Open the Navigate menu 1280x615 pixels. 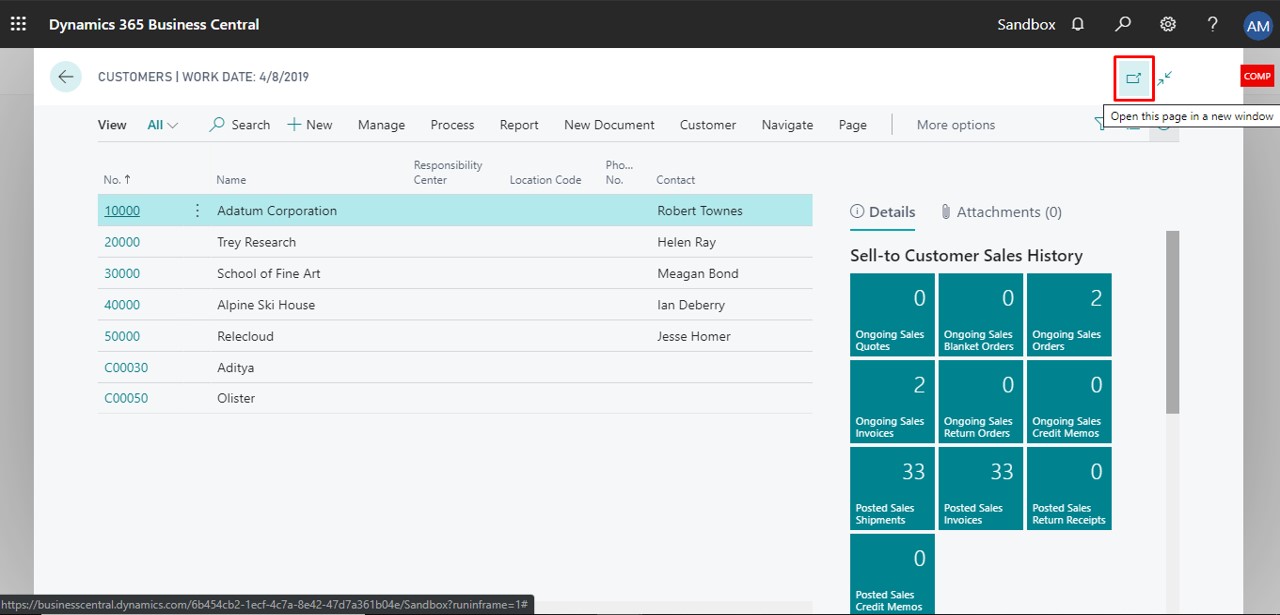point(787,125)
